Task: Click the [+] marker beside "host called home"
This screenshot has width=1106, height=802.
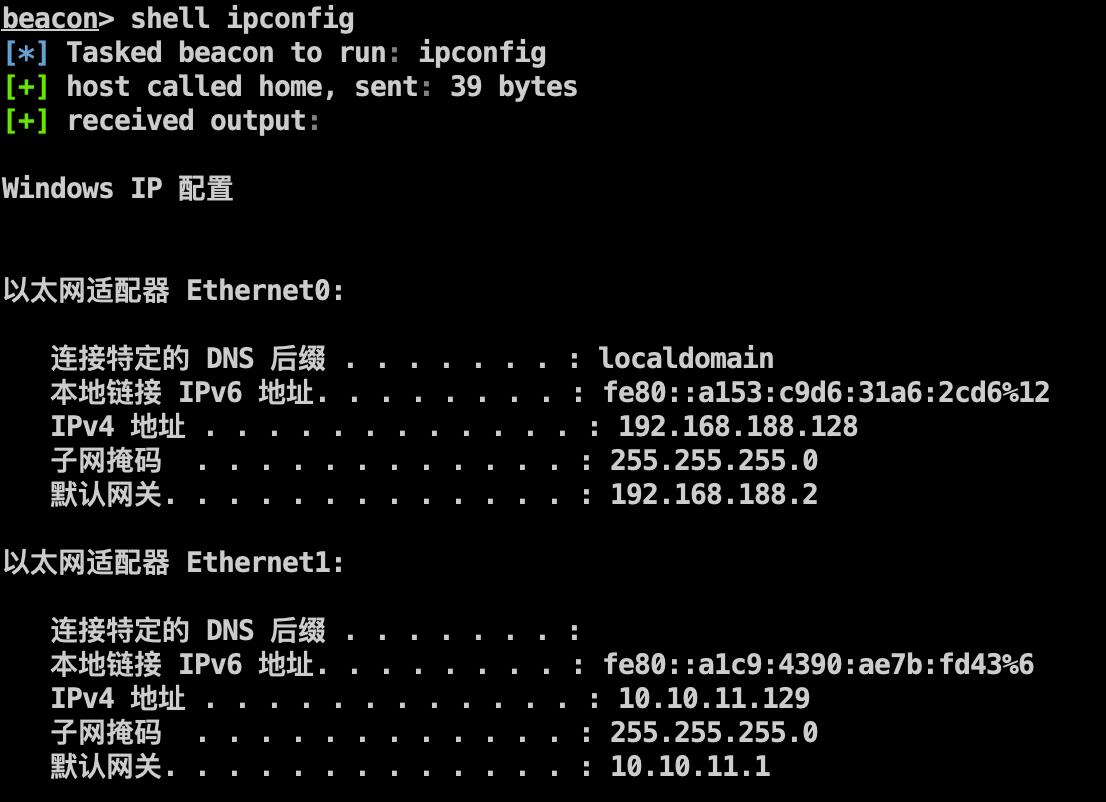Action: [26, 86]
